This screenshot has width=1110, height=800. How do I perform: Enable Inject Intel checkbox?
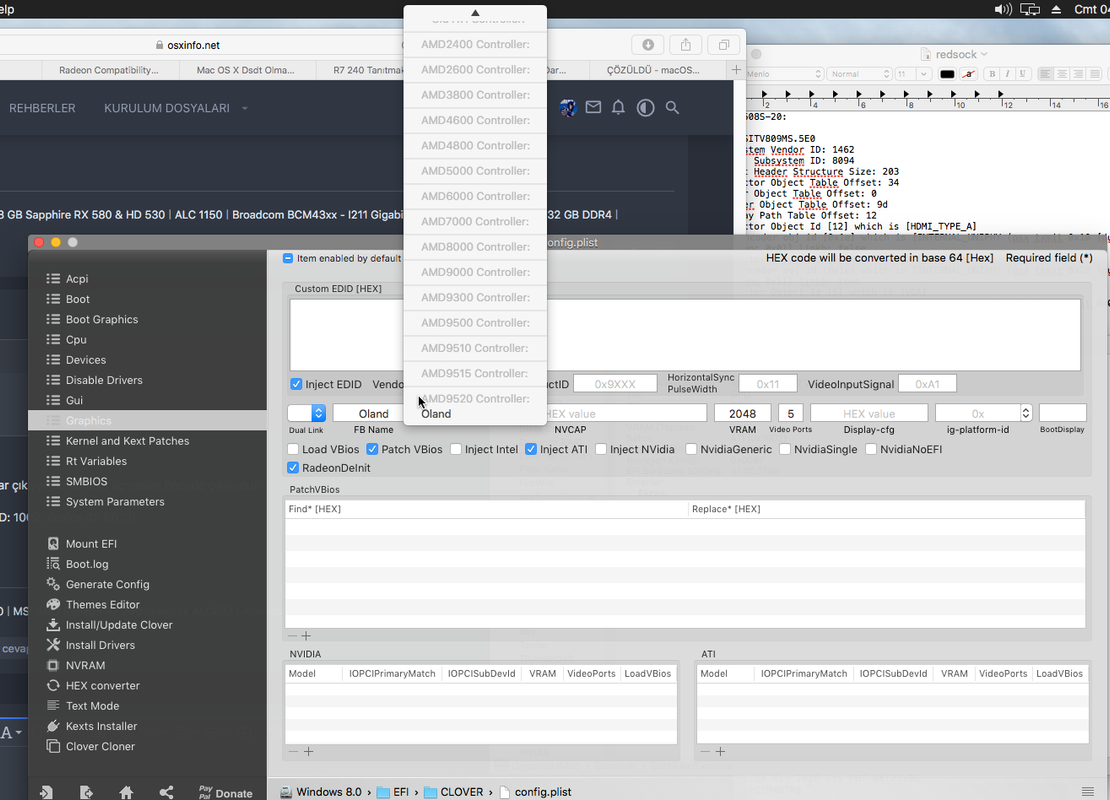click(x=456, y=450)
